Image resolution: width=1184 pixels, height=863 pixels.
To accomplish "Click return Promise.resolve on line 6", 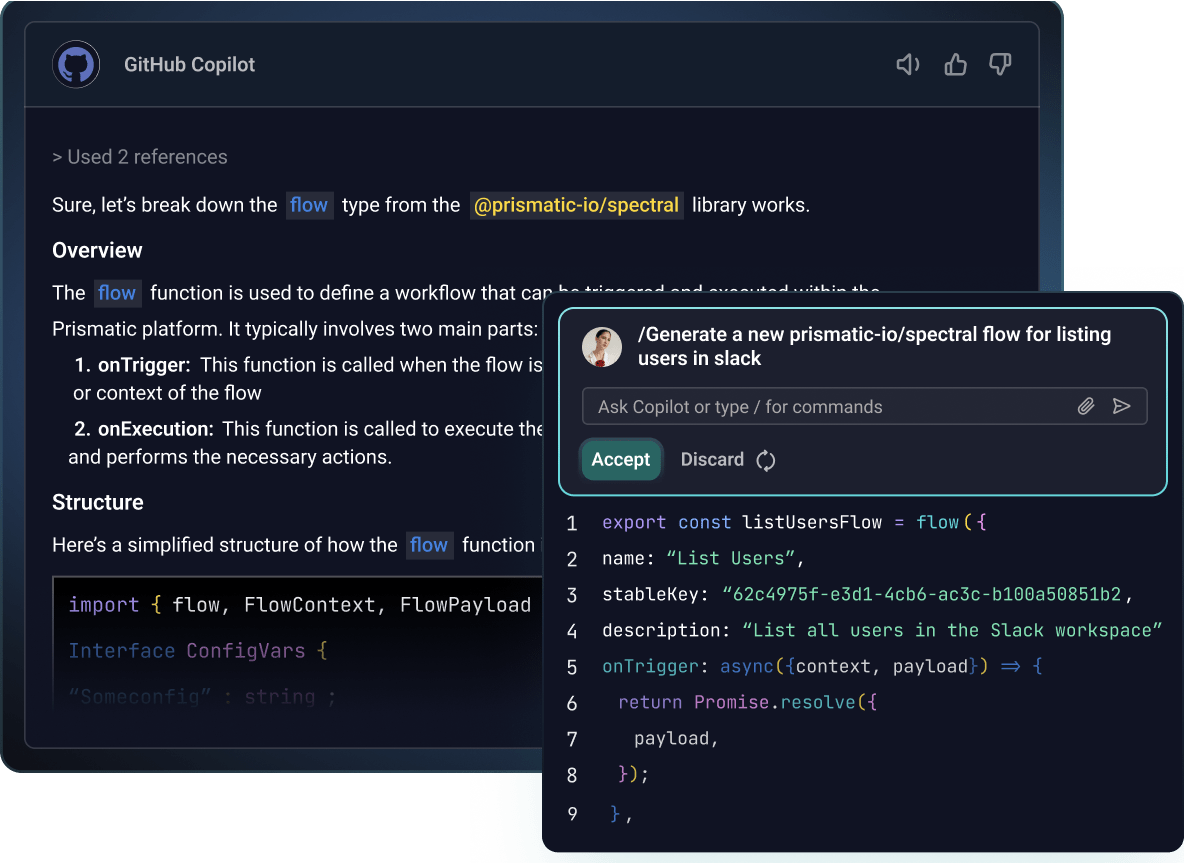I will (x=748, y=703).
